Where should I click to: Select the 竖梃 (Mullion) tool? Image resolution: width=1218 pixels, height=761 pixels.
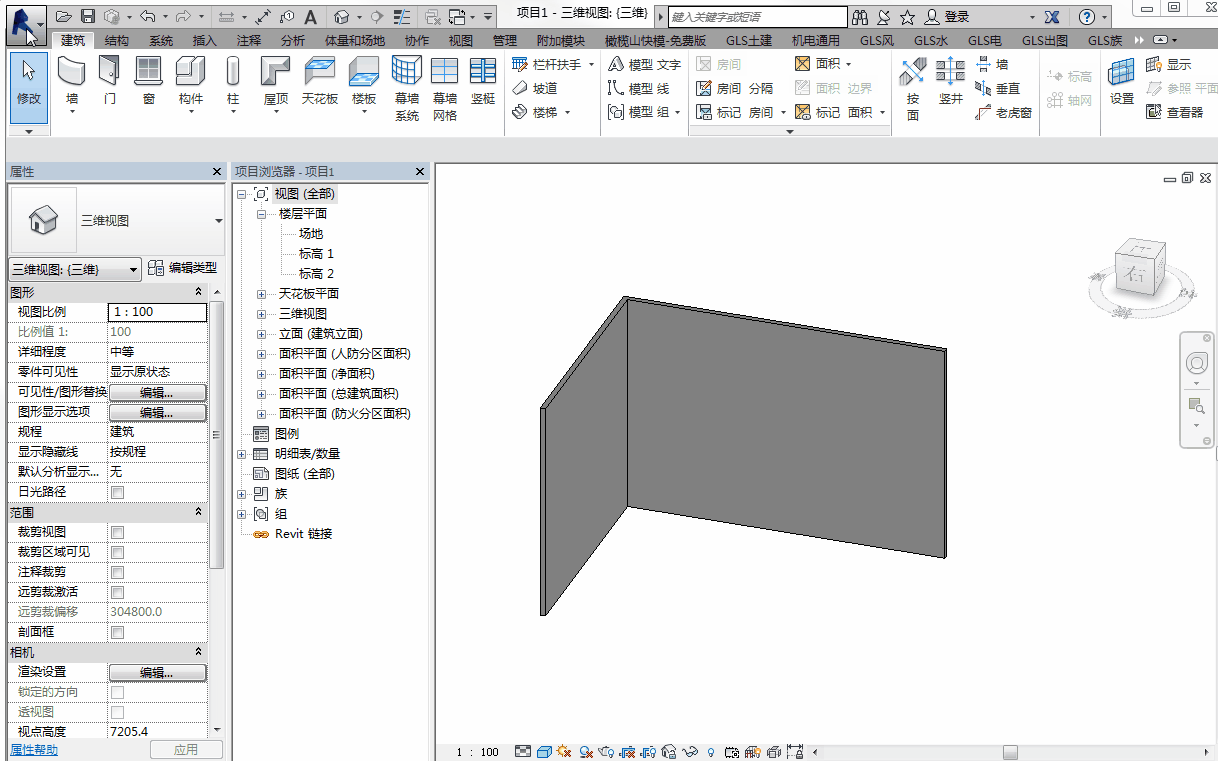[x=483, y=81]
